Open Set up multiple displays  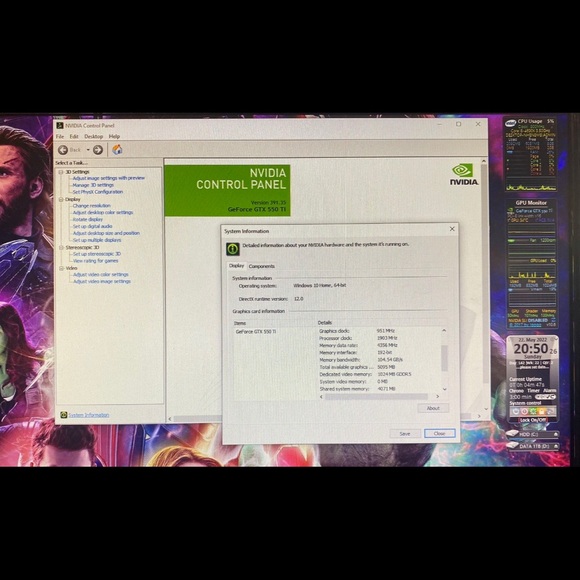point(97,240)
